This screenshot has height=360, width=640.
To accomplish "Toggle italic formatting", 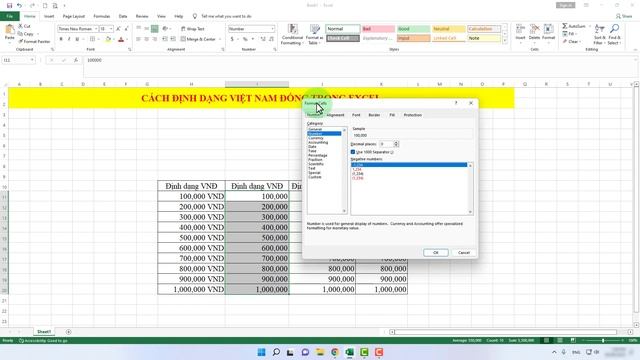I will (69, 39).
